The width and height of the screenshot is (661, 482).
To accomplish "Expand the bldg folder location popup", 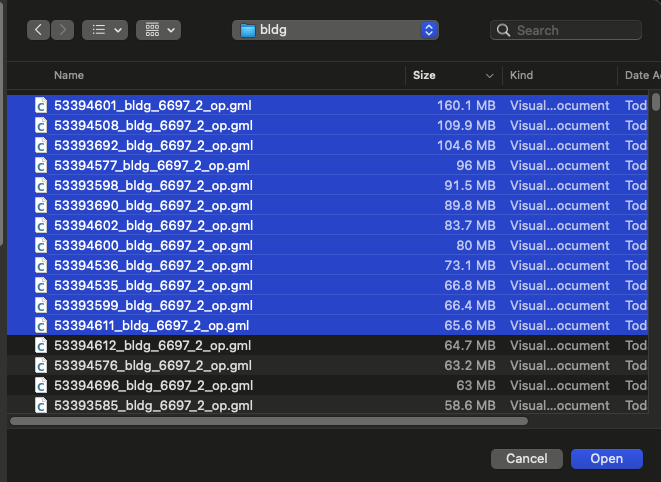I will coord(429,30).
